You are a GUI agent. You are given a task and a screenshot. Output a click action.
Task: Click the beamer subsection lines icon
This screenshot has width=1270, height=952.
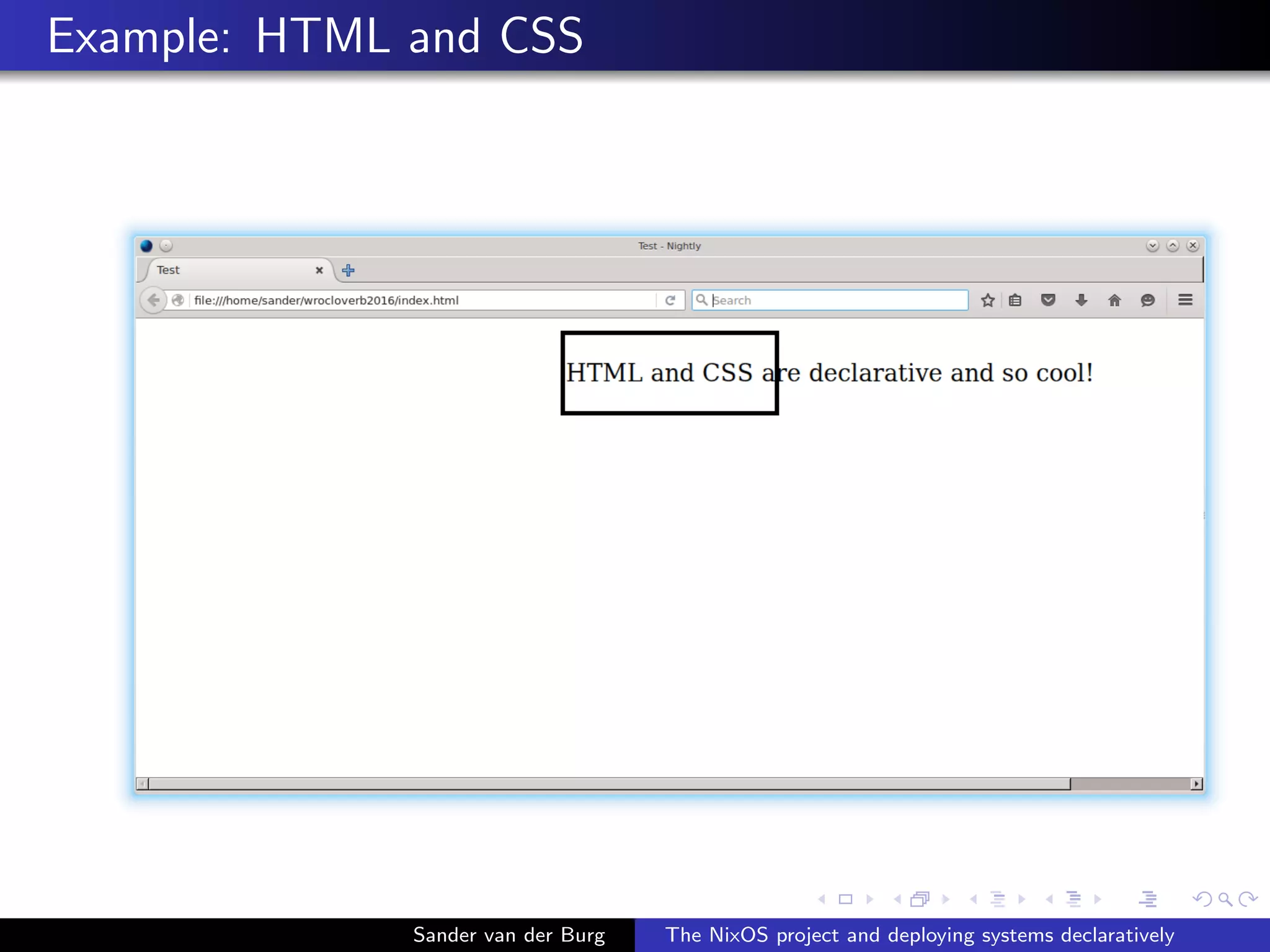tap(998, 899)
